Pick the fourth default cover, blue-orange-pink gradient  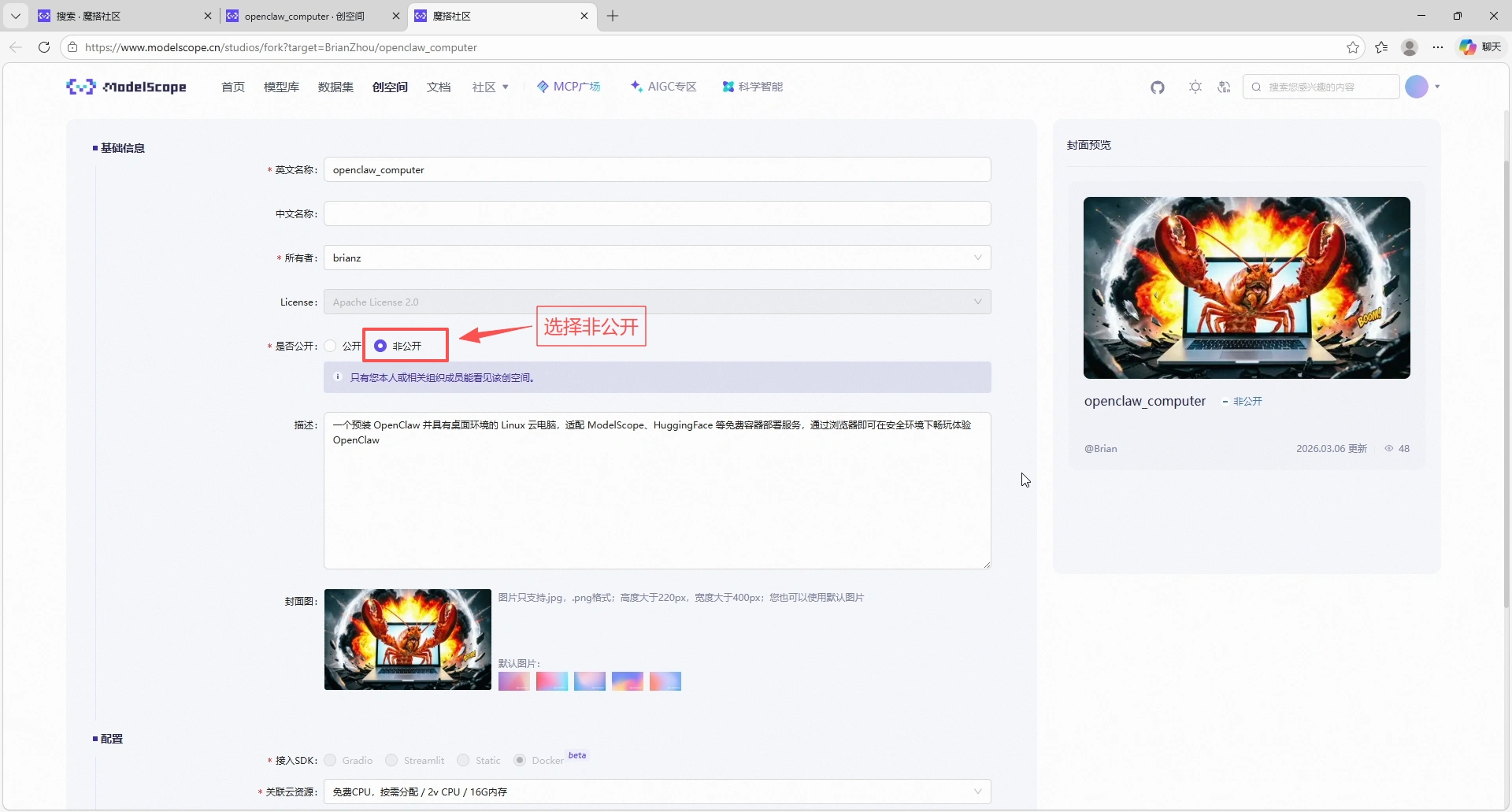coord(628,681)
